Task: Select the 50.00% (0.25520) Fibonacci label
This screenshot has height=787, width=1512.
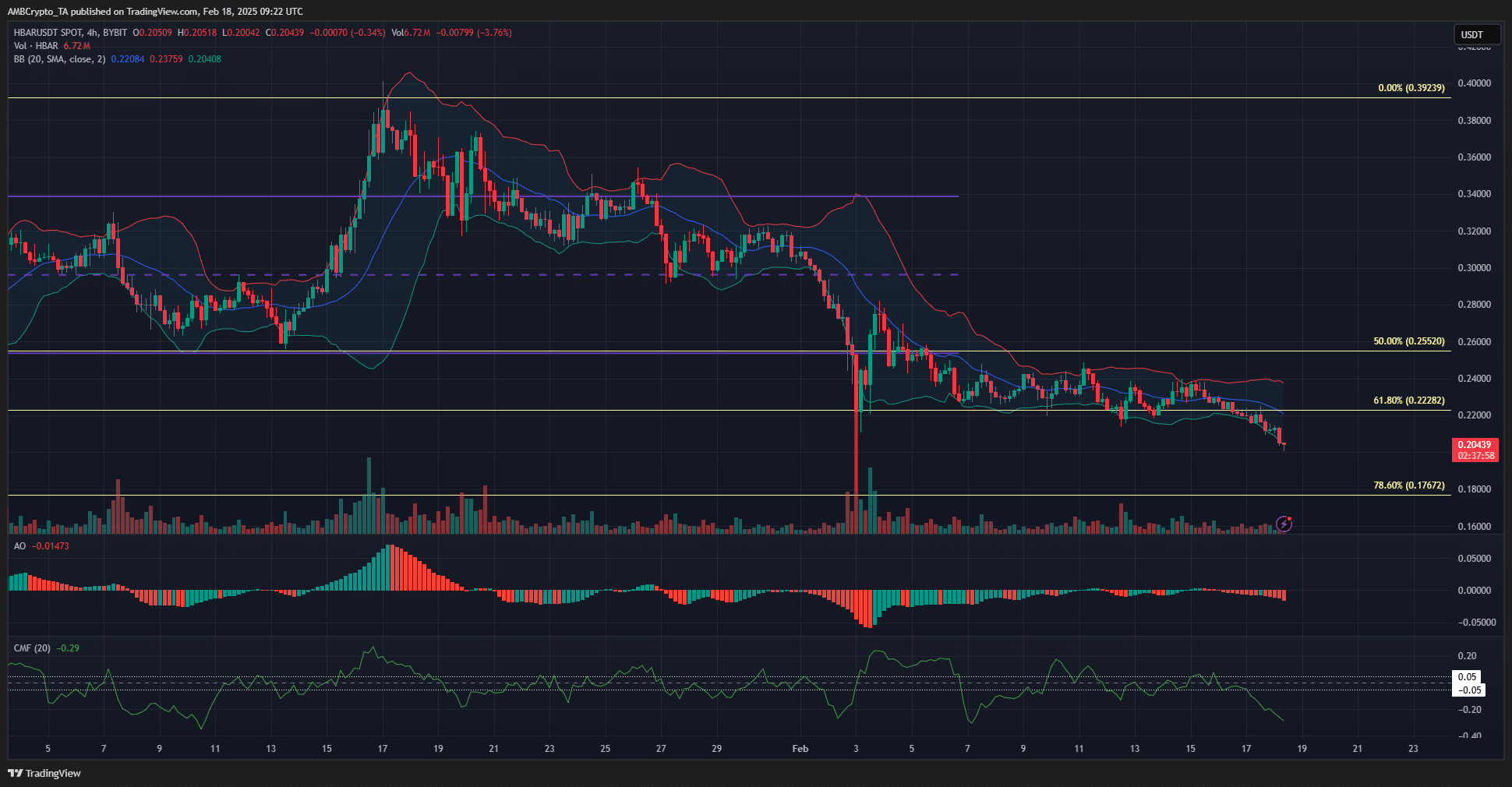Action: [x=1408, y=341]
